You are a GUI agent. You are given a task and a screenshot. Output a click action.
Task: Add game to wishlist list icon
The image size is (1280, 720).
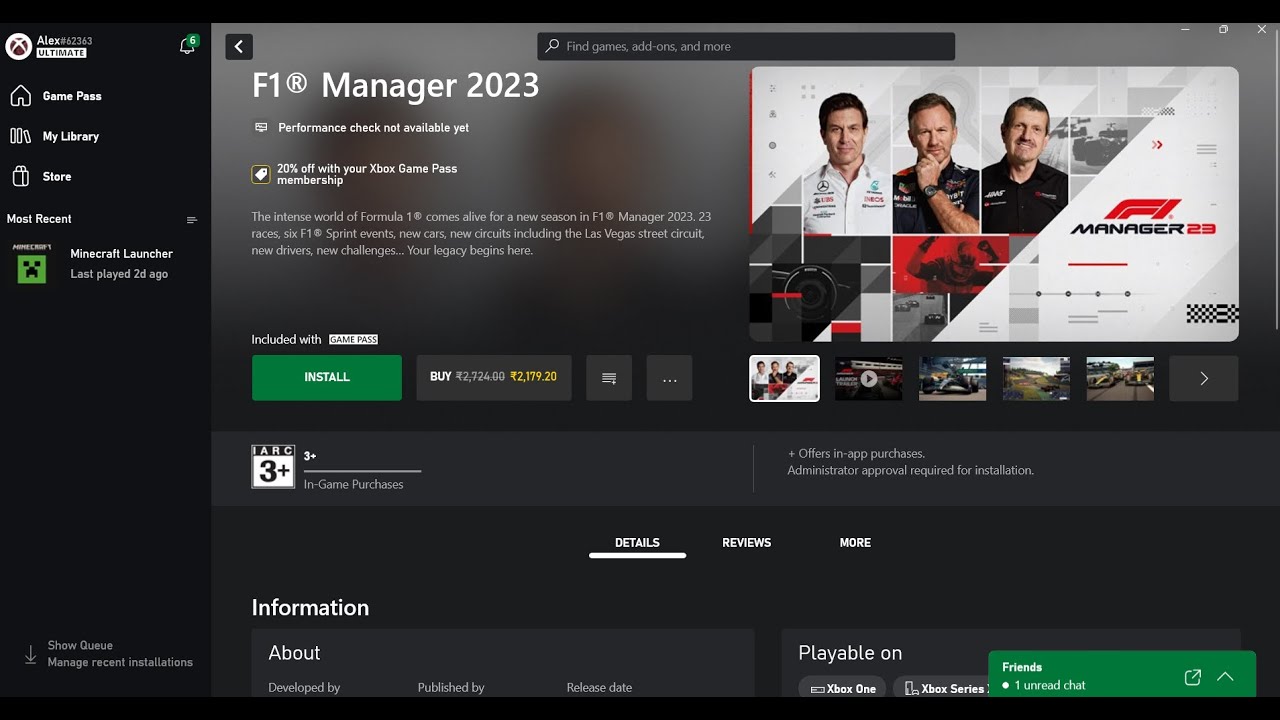click(609, 378)
